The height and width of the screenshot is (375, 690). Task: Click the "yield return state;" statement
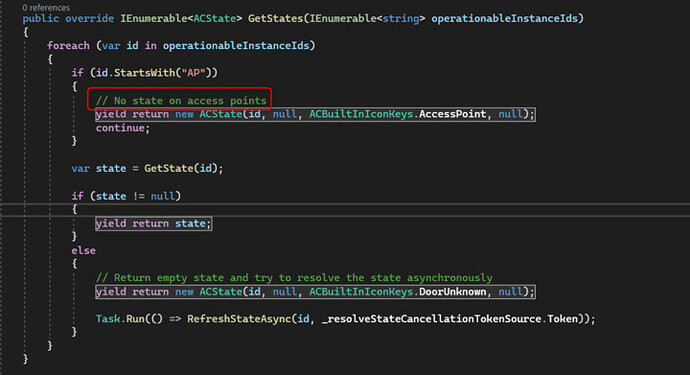point(154,223)
